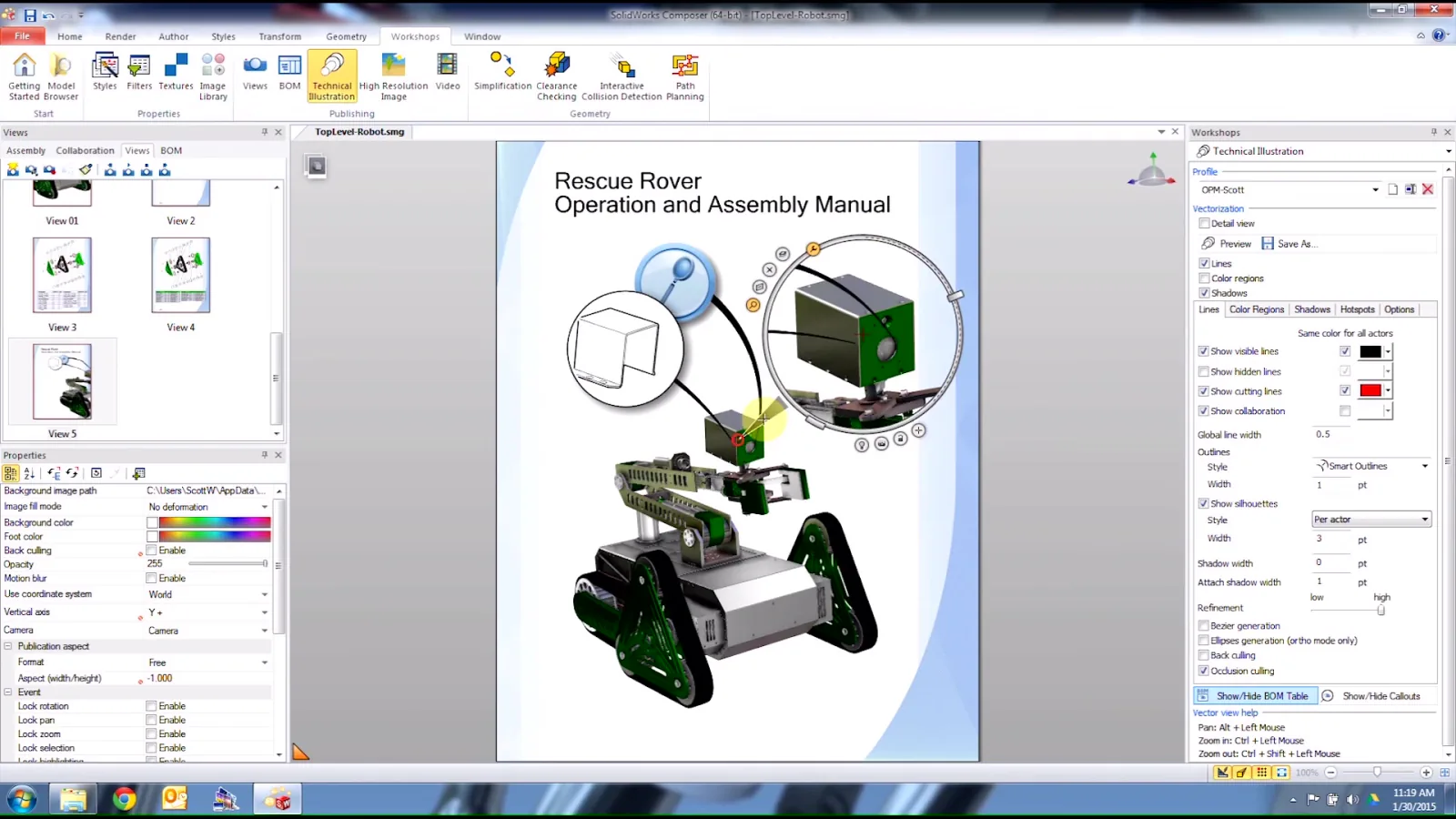
Task: Switch to the Color Regions tab
Action: [x=1257, y=309]
